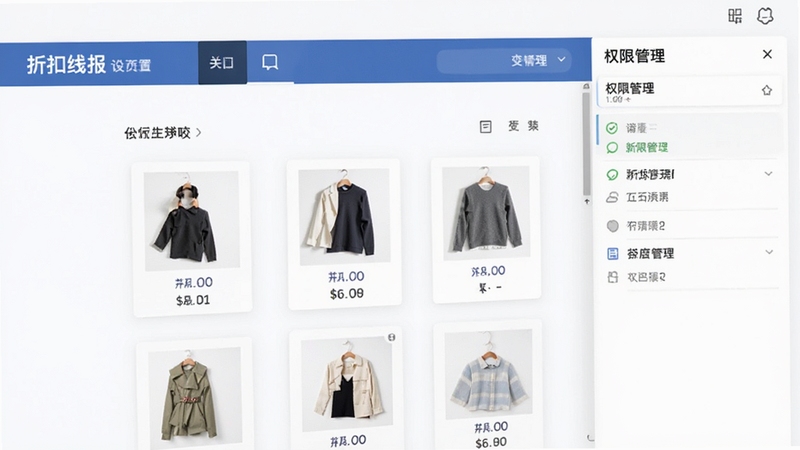Click the scrollbar up arrow below the thumb
This screenshot has width=800, height=450.
(587, 202)
